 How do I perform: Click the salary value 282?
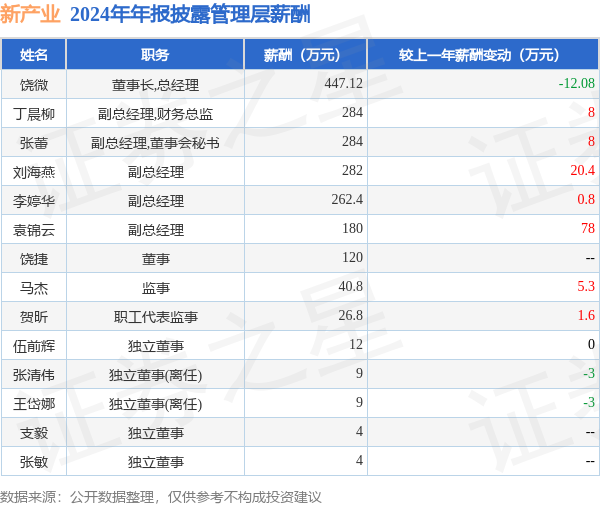(x=352, y=170)
